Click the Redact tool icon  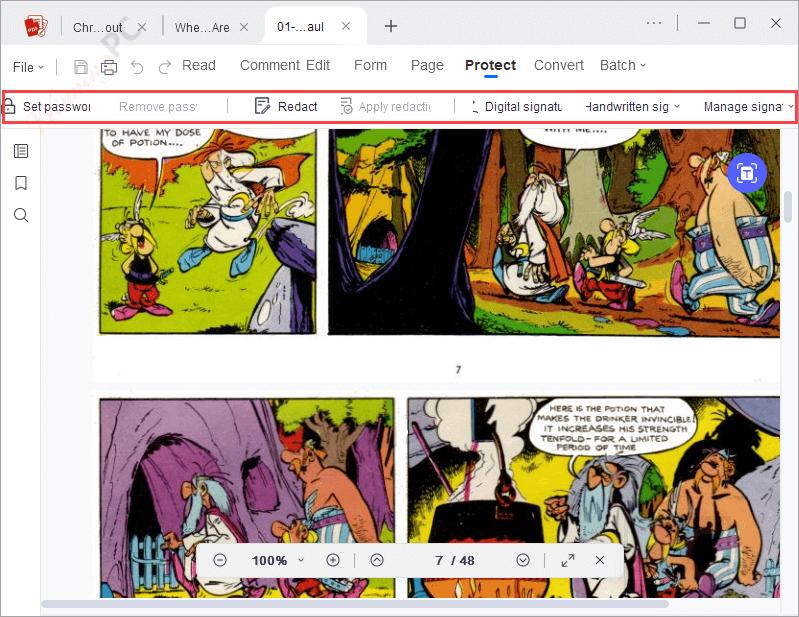pos(262,106)
